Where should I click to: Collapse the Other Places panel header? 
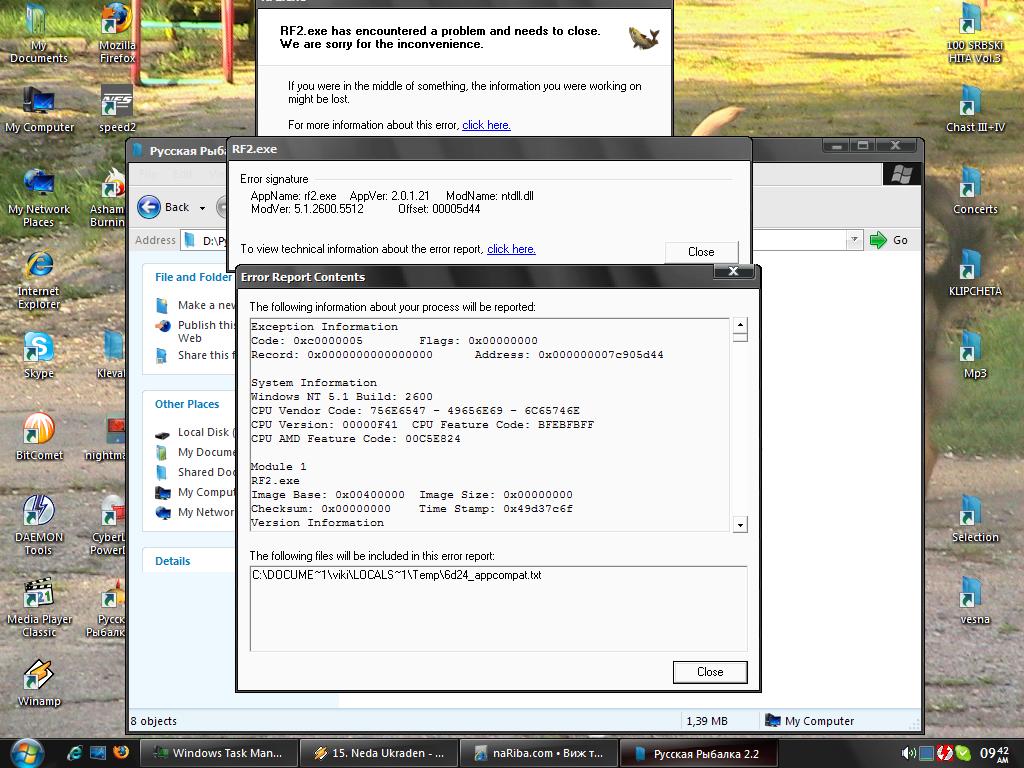click(189, 404)
